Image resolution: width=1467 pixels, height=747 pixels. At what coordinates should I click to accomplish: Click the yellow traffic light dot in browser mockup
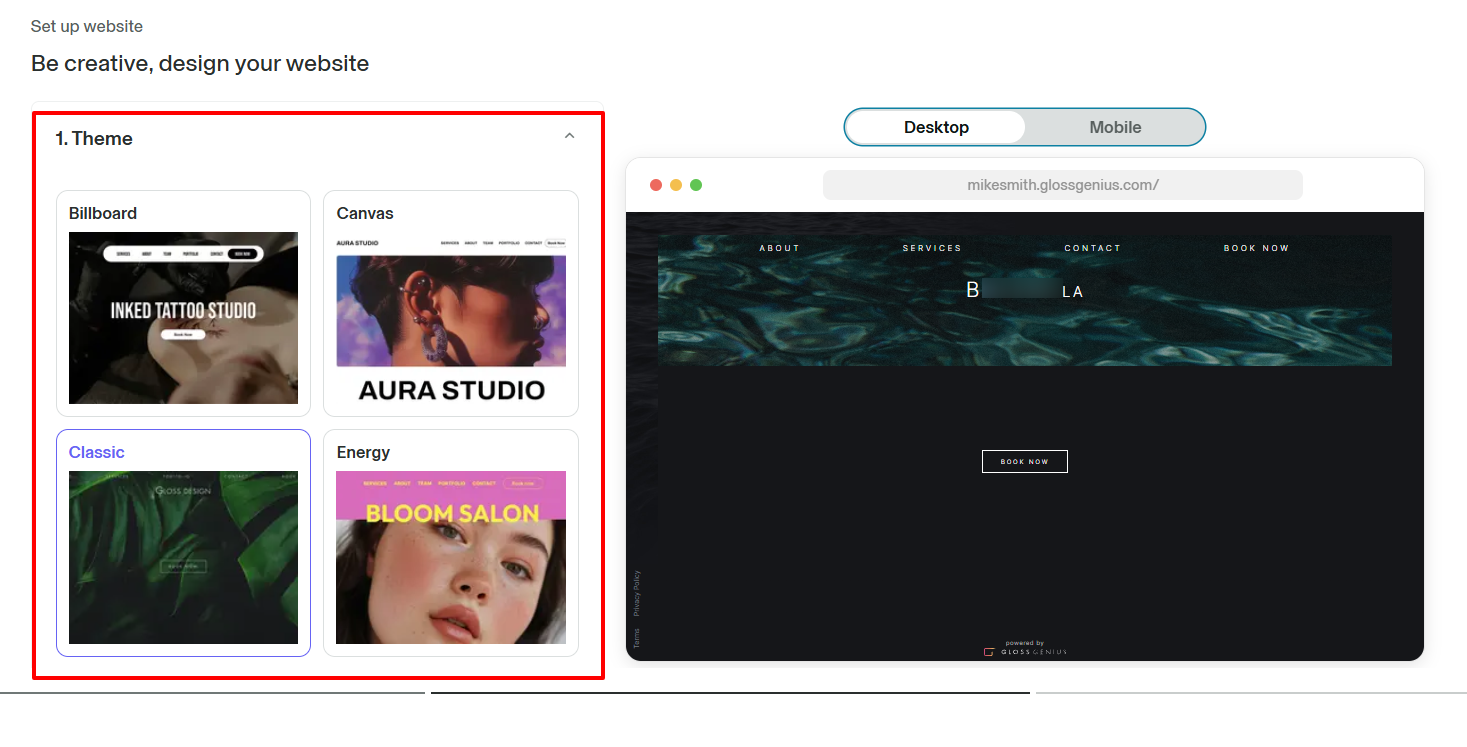coord(676,184)
